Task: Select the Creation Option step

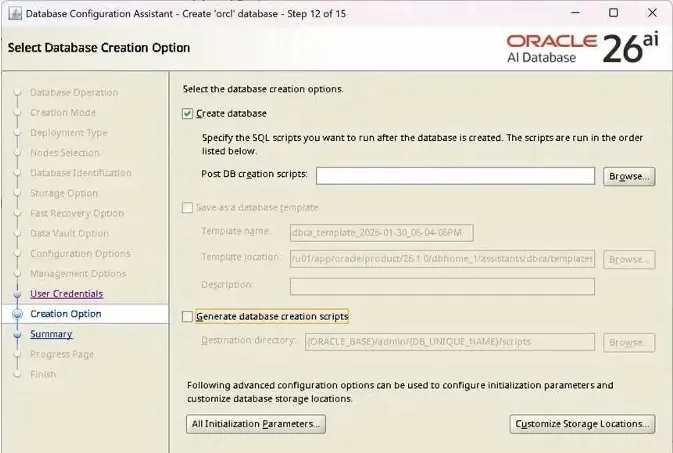Action: click(66, 314)
